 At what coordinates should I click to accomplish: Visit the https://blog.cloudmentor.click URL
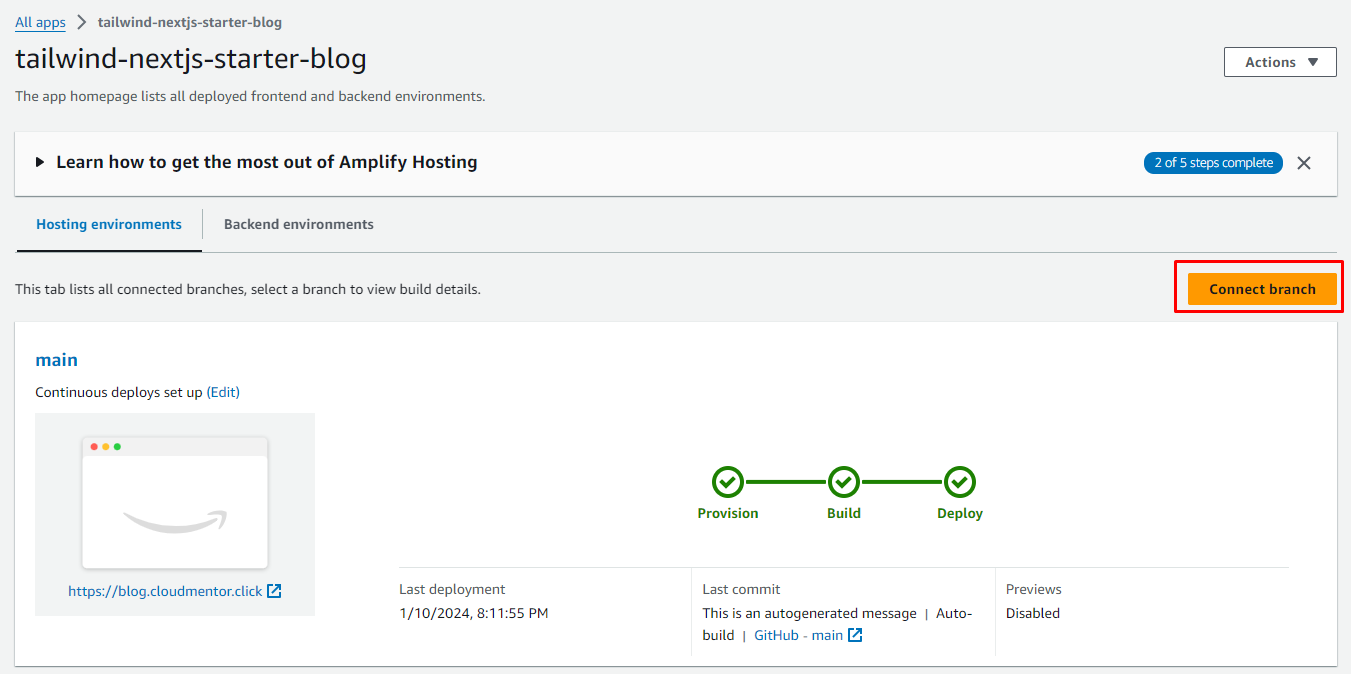click(x=165, y=591)
